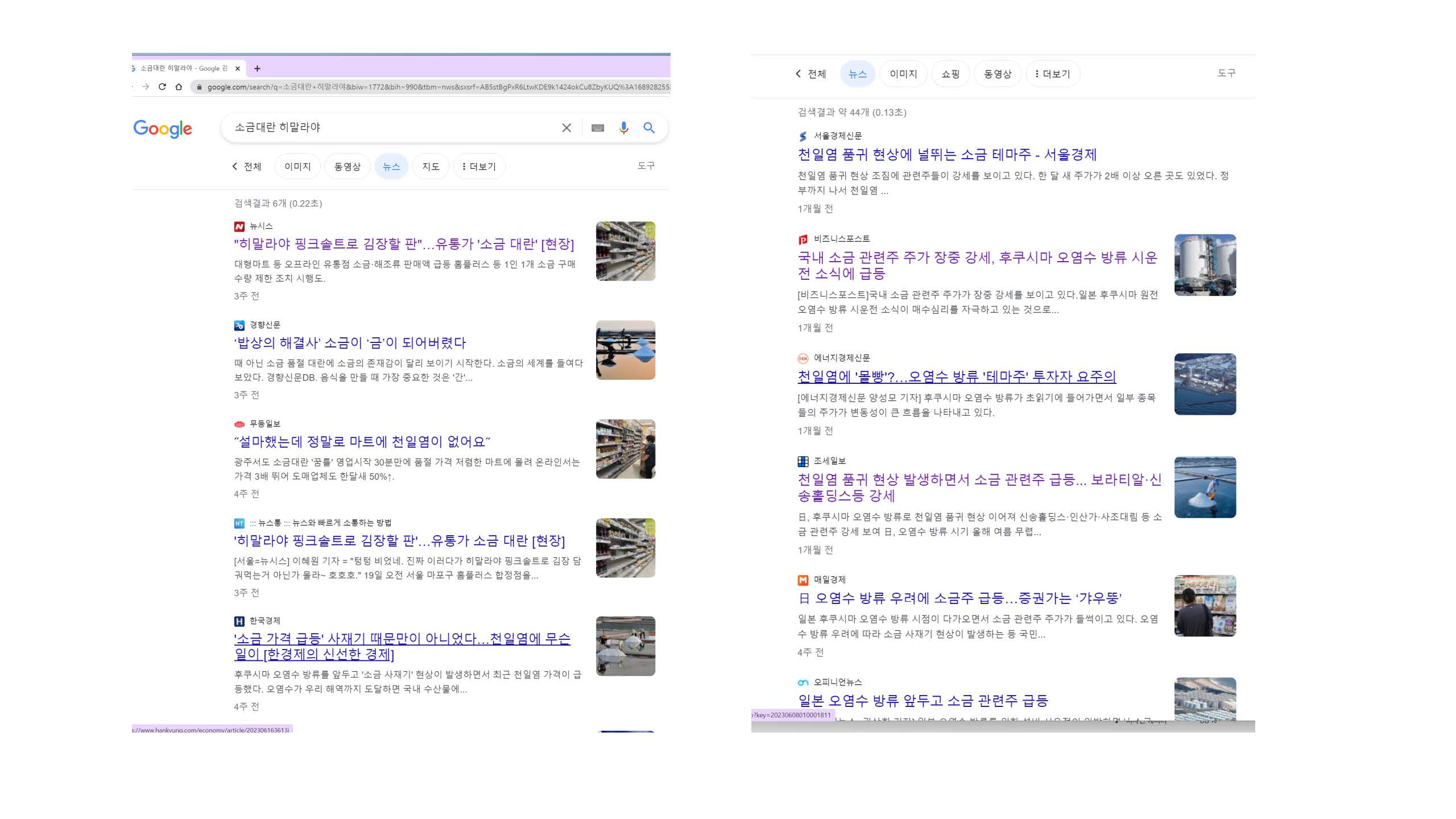Expand 더보기 menu in left window
The image size is (1456, 819).
point(479,166)
